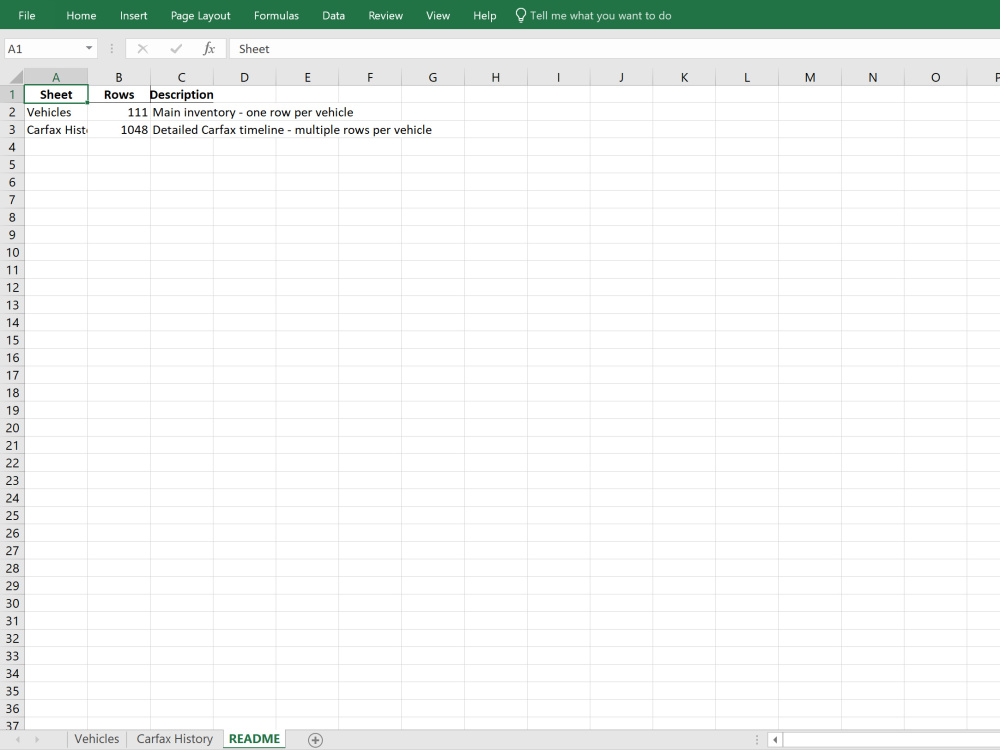1000x750 pixels.
Task: Click the tab bar split handle dots
Action: 757,740
